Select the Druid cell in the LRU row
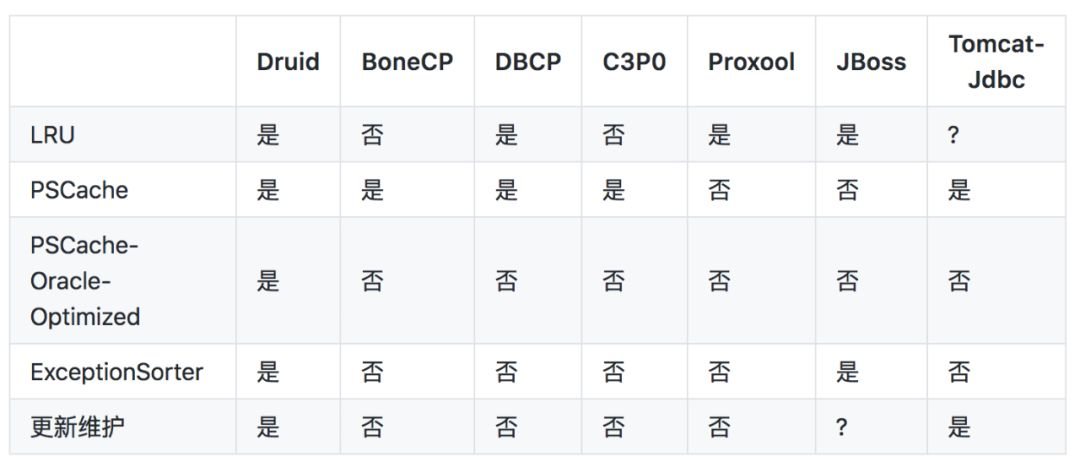This screenshot has width=1080, height=462. pos(268,135)
